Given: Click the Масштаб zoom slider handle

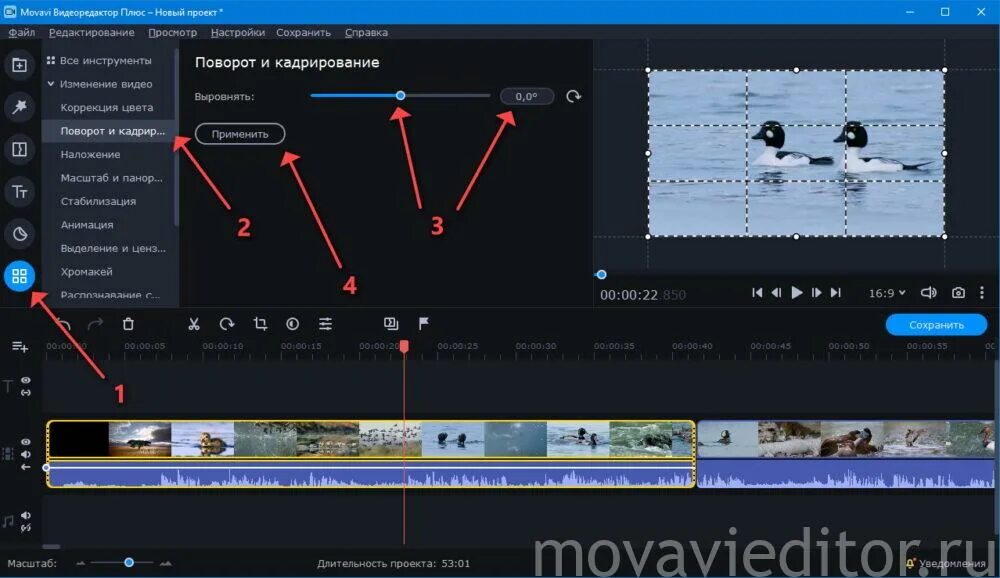Looking at the screenshot, I should click(129, 563).
